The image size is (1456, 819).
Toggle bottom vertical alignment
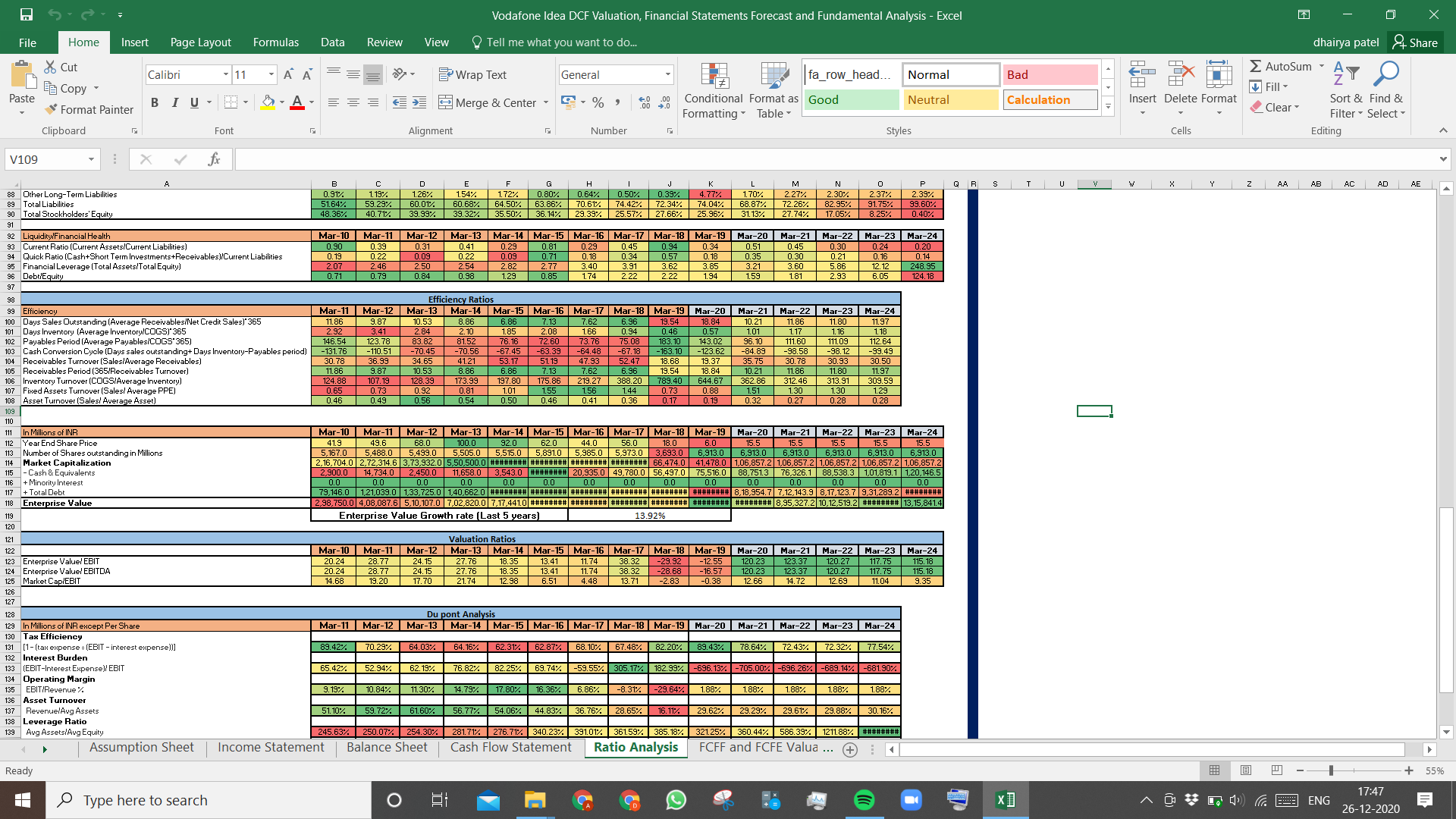373,74
